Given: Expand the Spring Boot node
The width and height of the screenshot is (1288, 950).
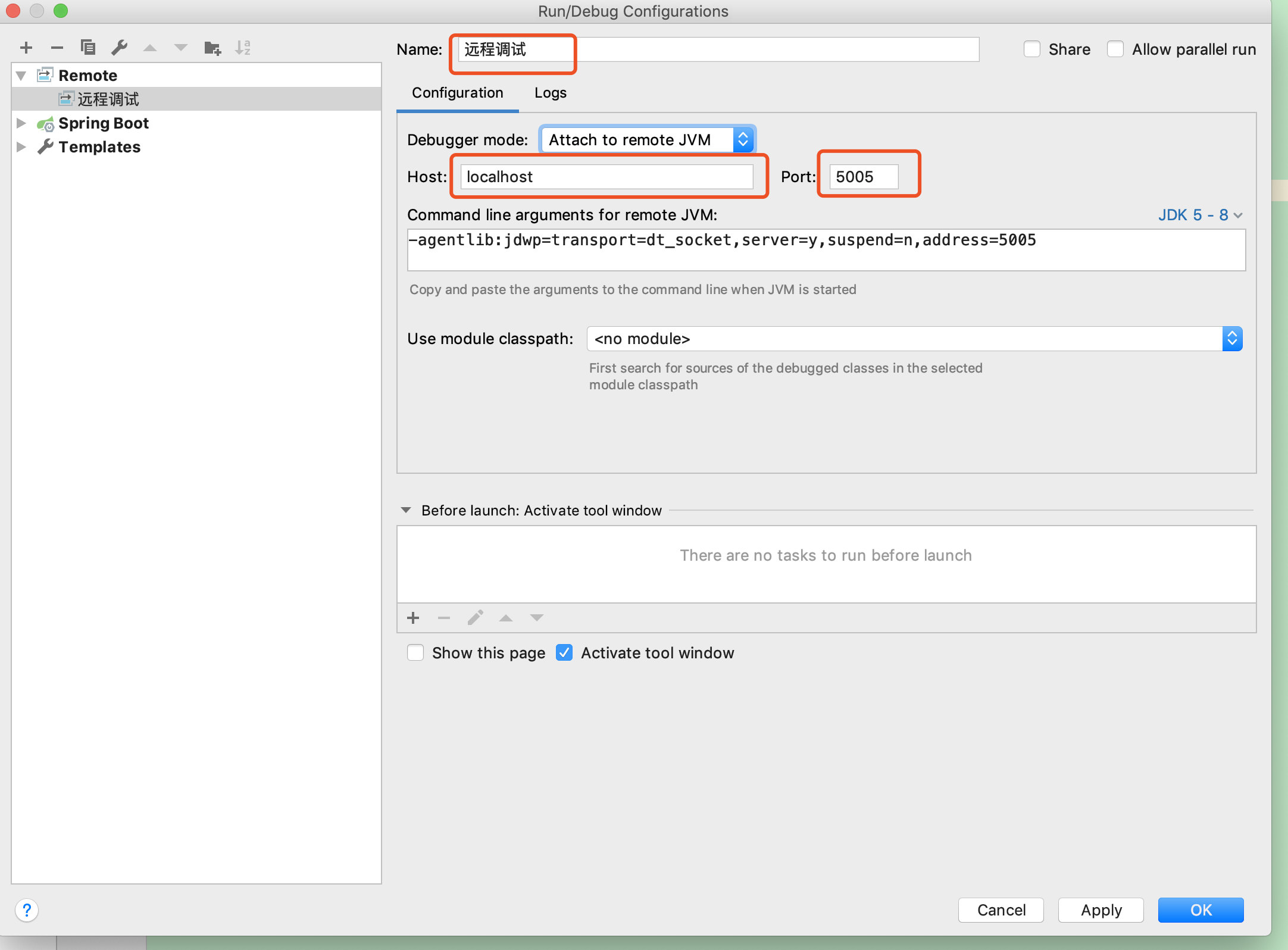Looking at the screenshot, I should (21, 123).
